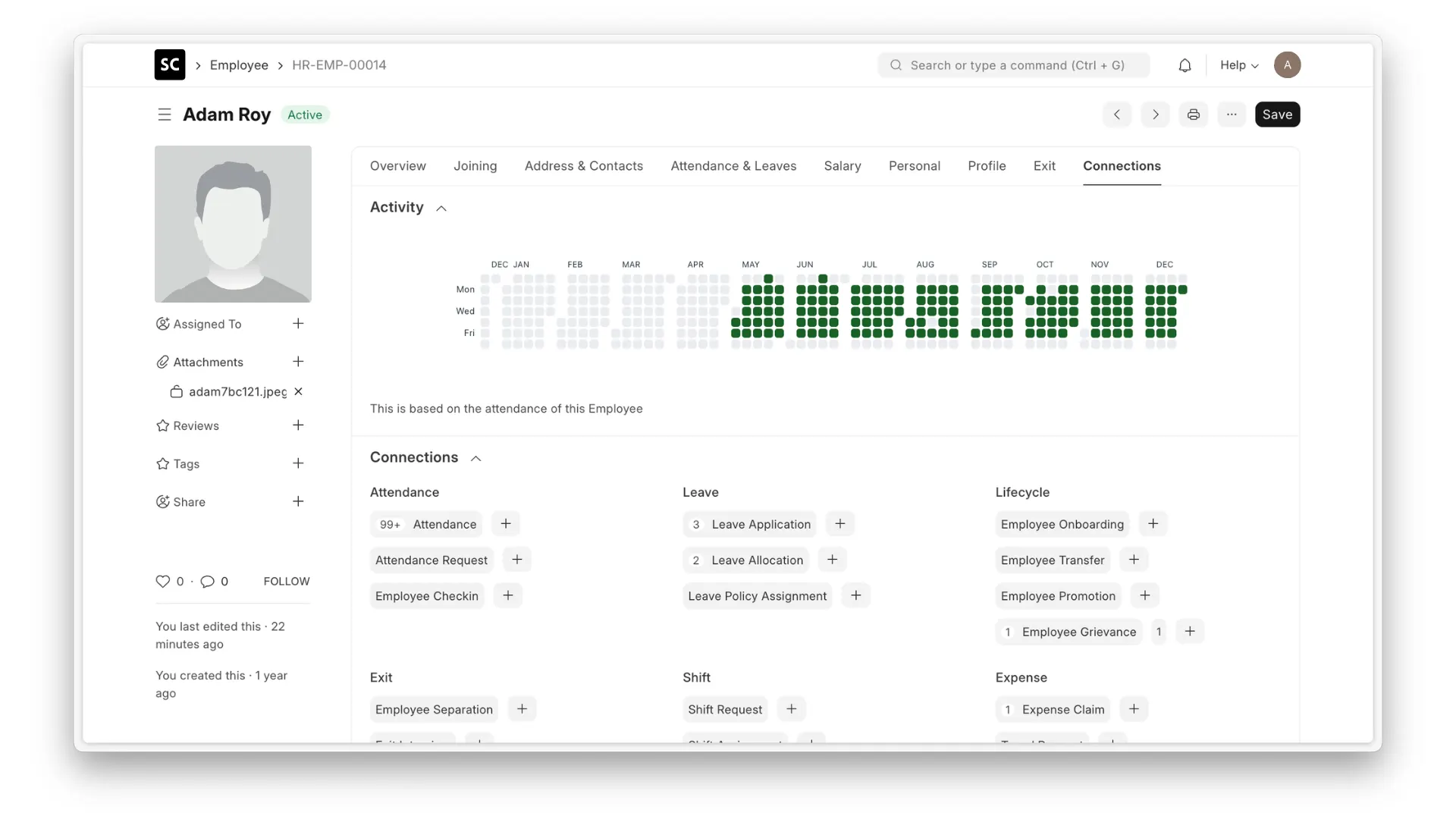Navigate to previous record with back arrow
The width and height of the screenshot is (1456, 819).
coord(1117,115)
